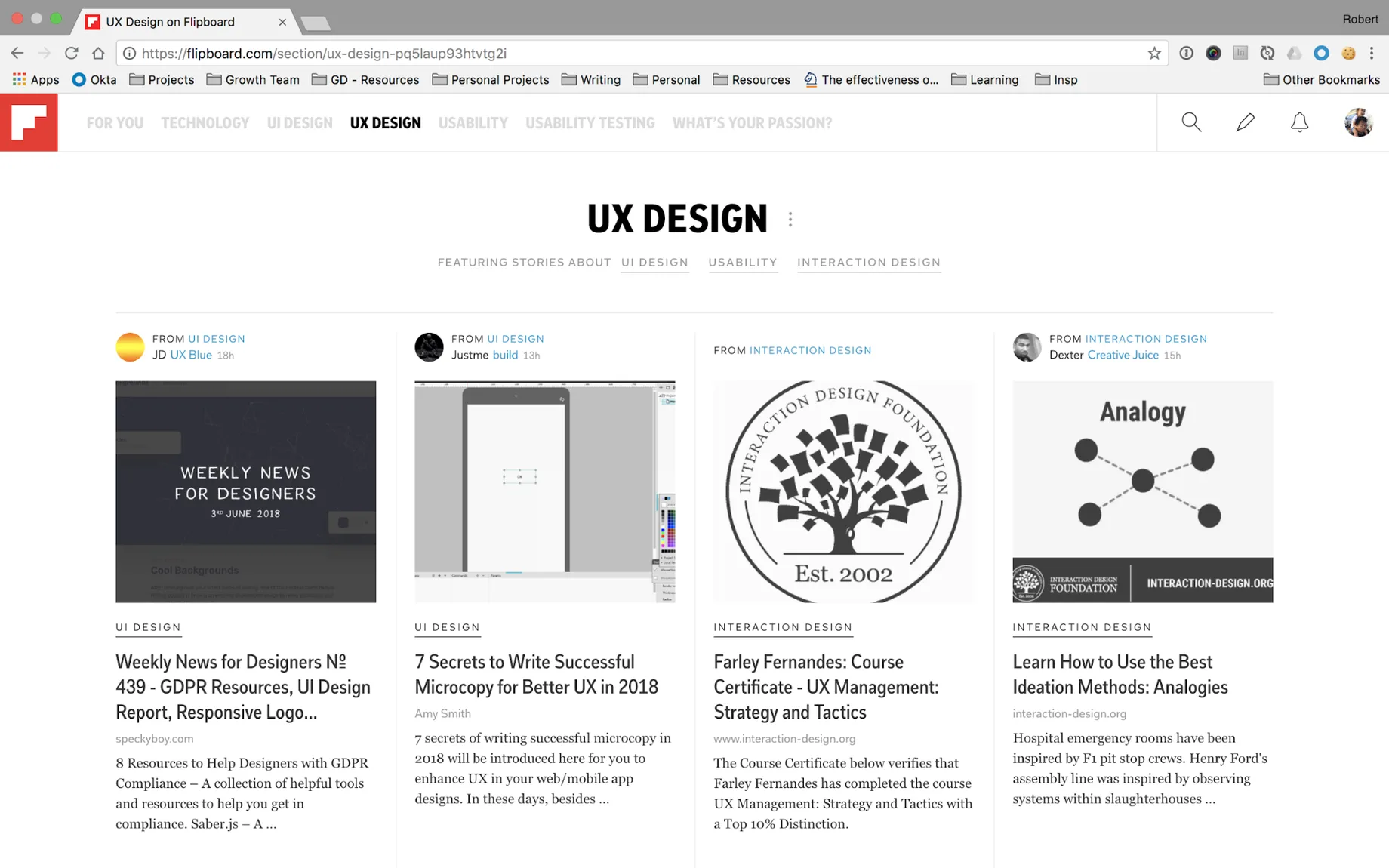Click the blue circle extension icon

1321,53
